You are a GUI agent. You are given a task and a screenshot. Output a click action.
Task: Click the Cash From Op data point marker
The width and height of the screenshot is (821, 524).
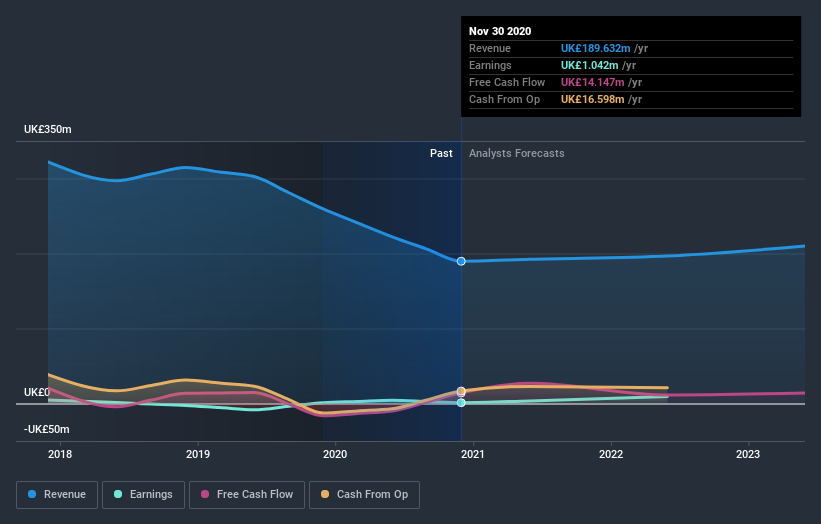pyautogui.click(x=461, y=391)
